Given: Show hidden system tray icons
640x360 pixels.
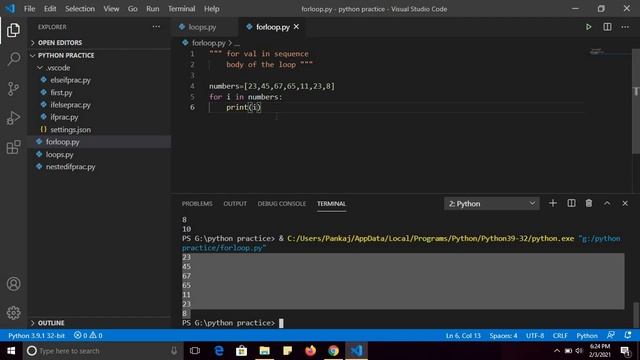Looking at the screenshot, I should pos(557,351).
